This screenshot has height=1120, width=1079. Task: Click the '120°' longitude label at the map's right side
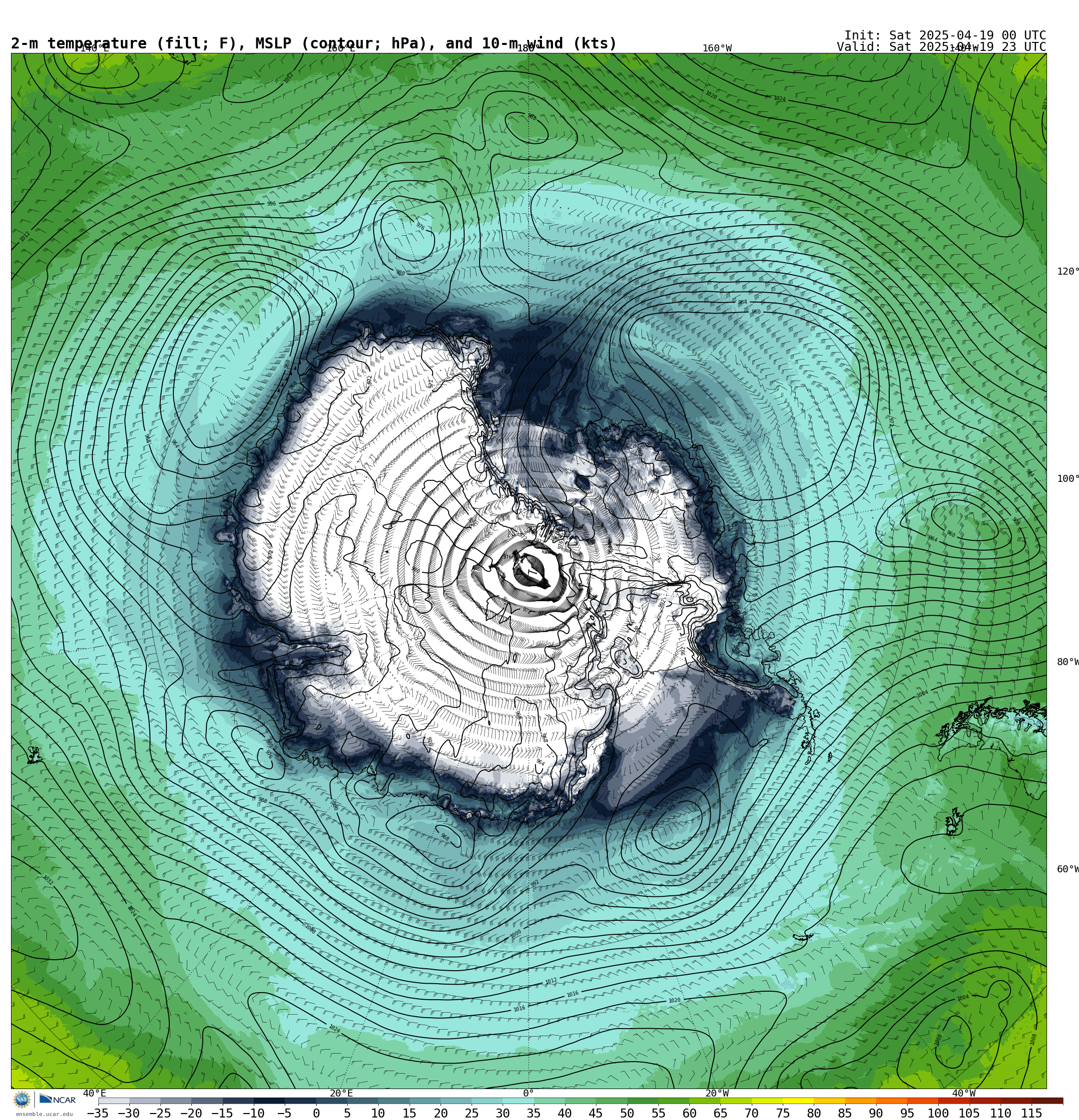[x=1068, y=272]
